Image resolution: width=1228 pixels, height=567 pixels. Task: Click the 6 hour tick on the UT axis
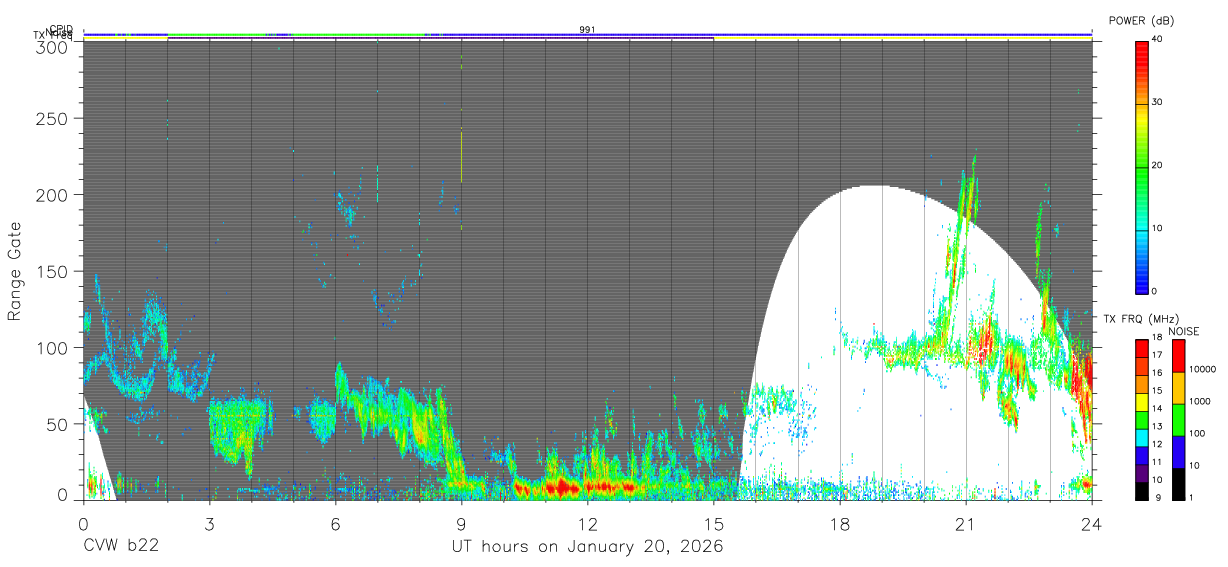(x=335, y=523)
